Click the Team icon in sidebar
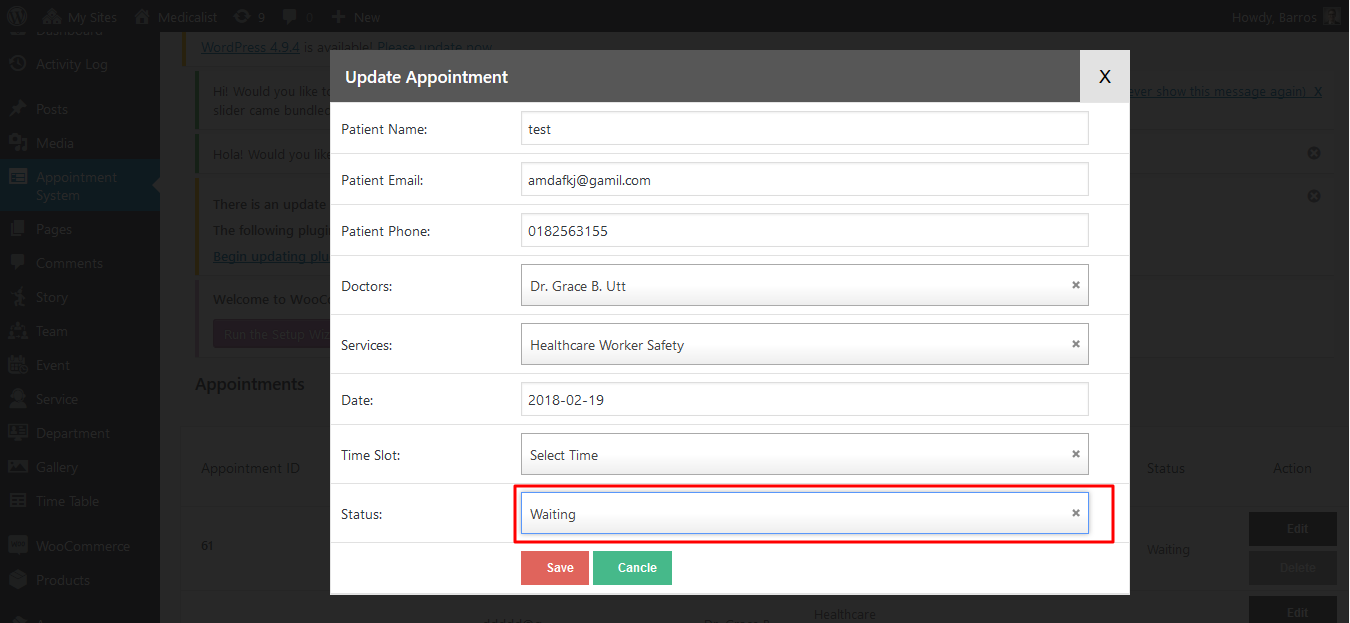This screenshot has width=1350, height=623. [18, 331]
